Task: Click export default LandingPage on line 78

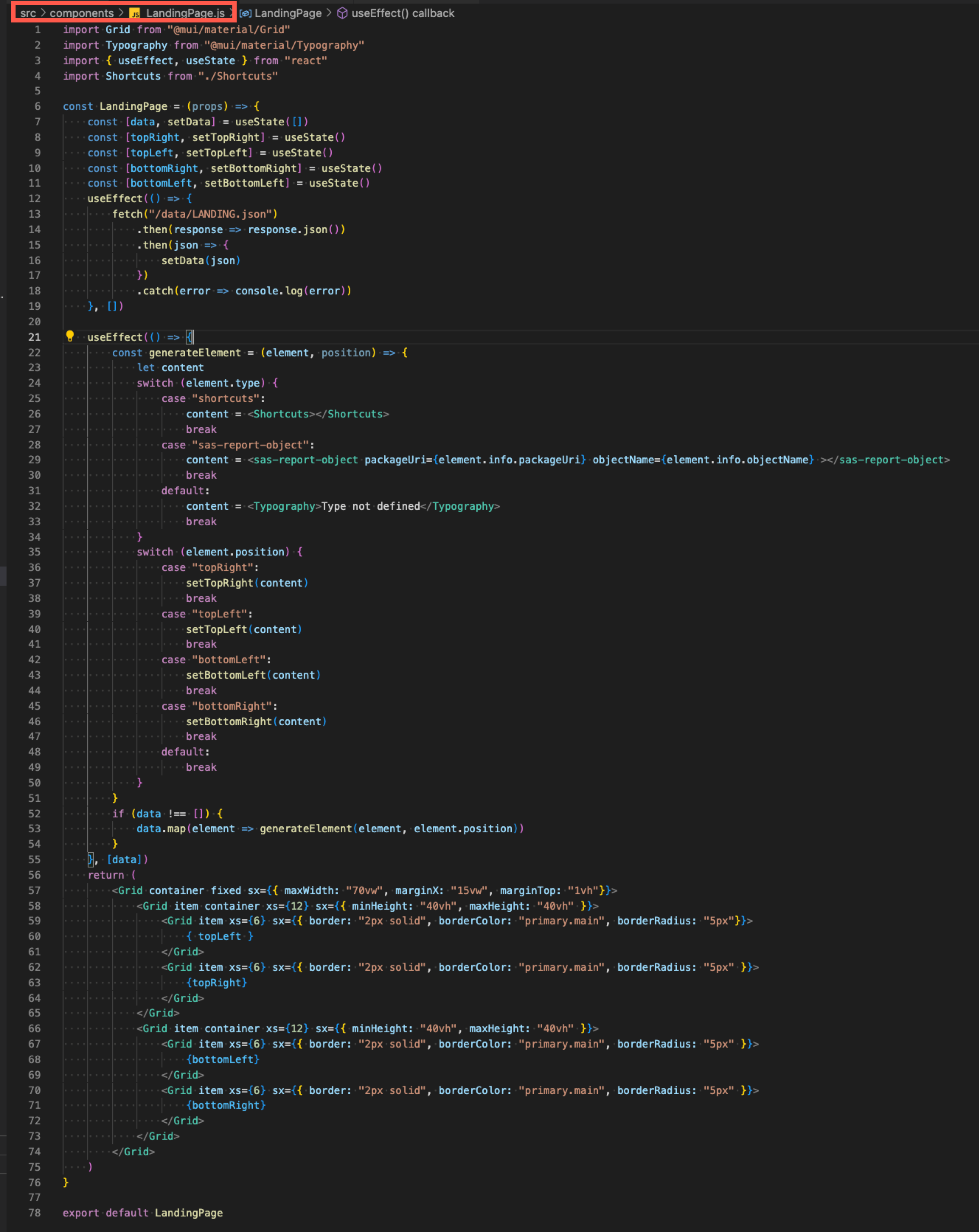Action: (143, 1213)
